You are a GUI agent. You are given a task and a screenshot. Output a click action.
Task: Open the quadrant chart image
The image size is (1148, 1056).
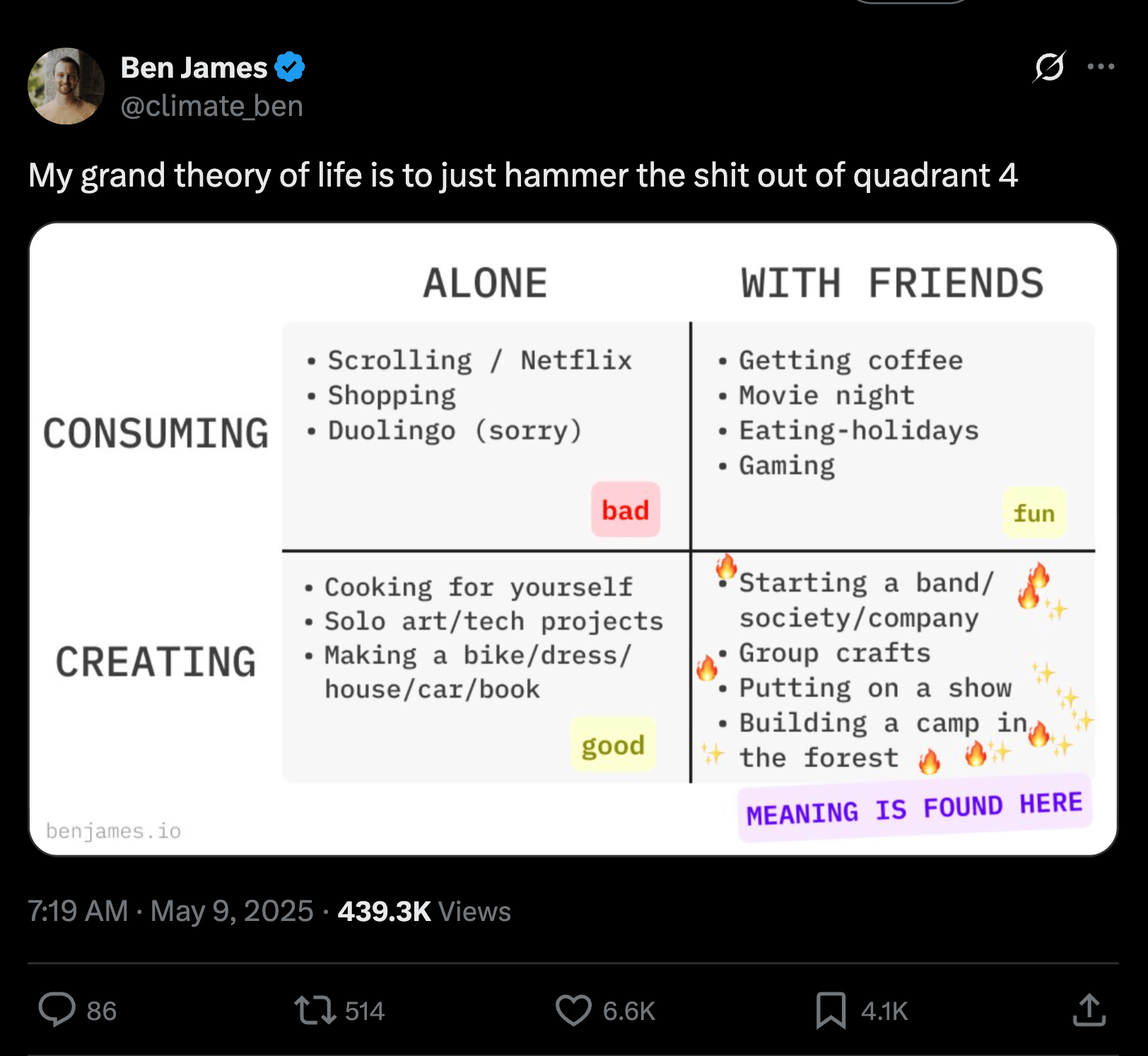(x=573, y=539)
